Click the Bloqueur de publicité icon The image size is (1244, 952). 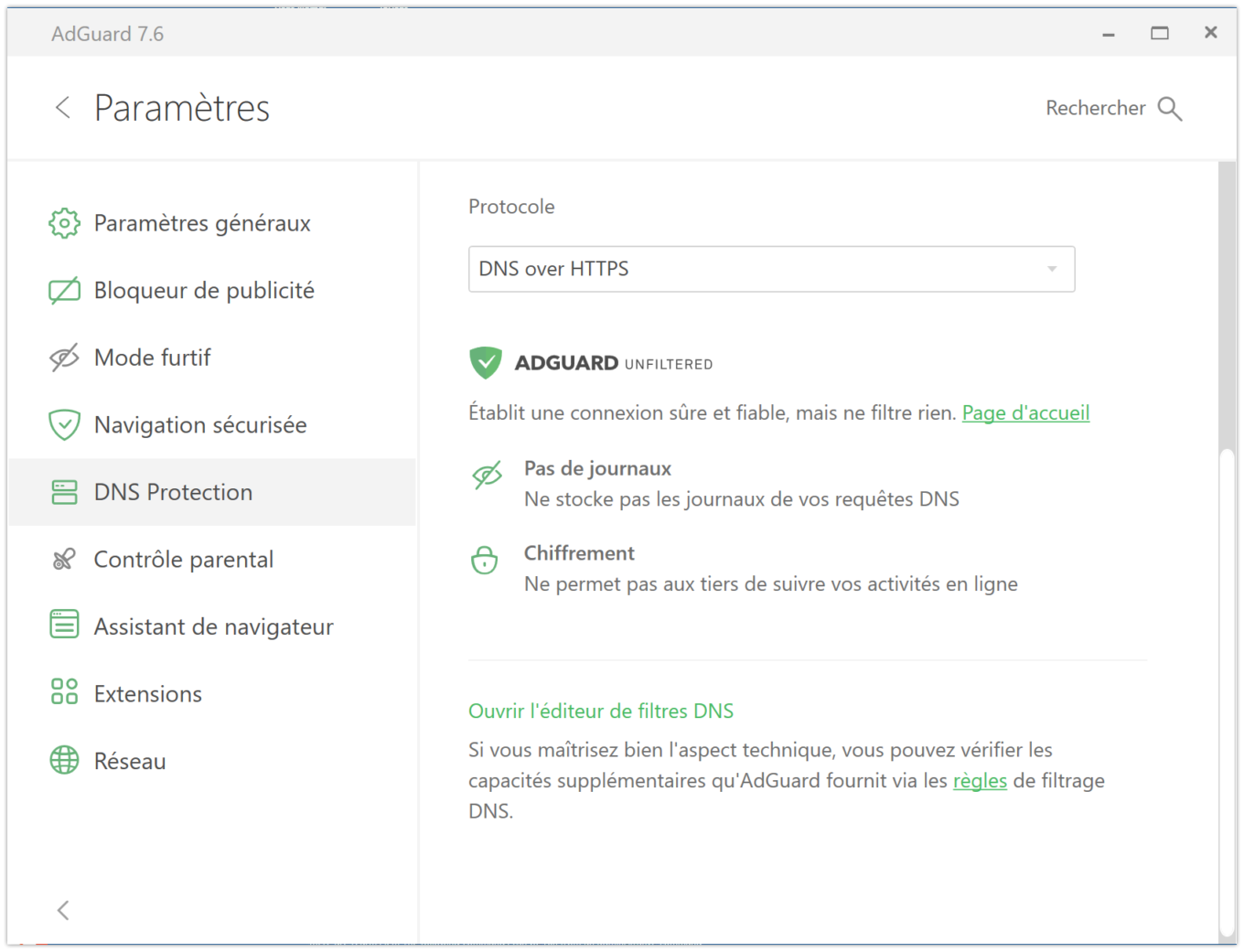(x=64, y=291)
